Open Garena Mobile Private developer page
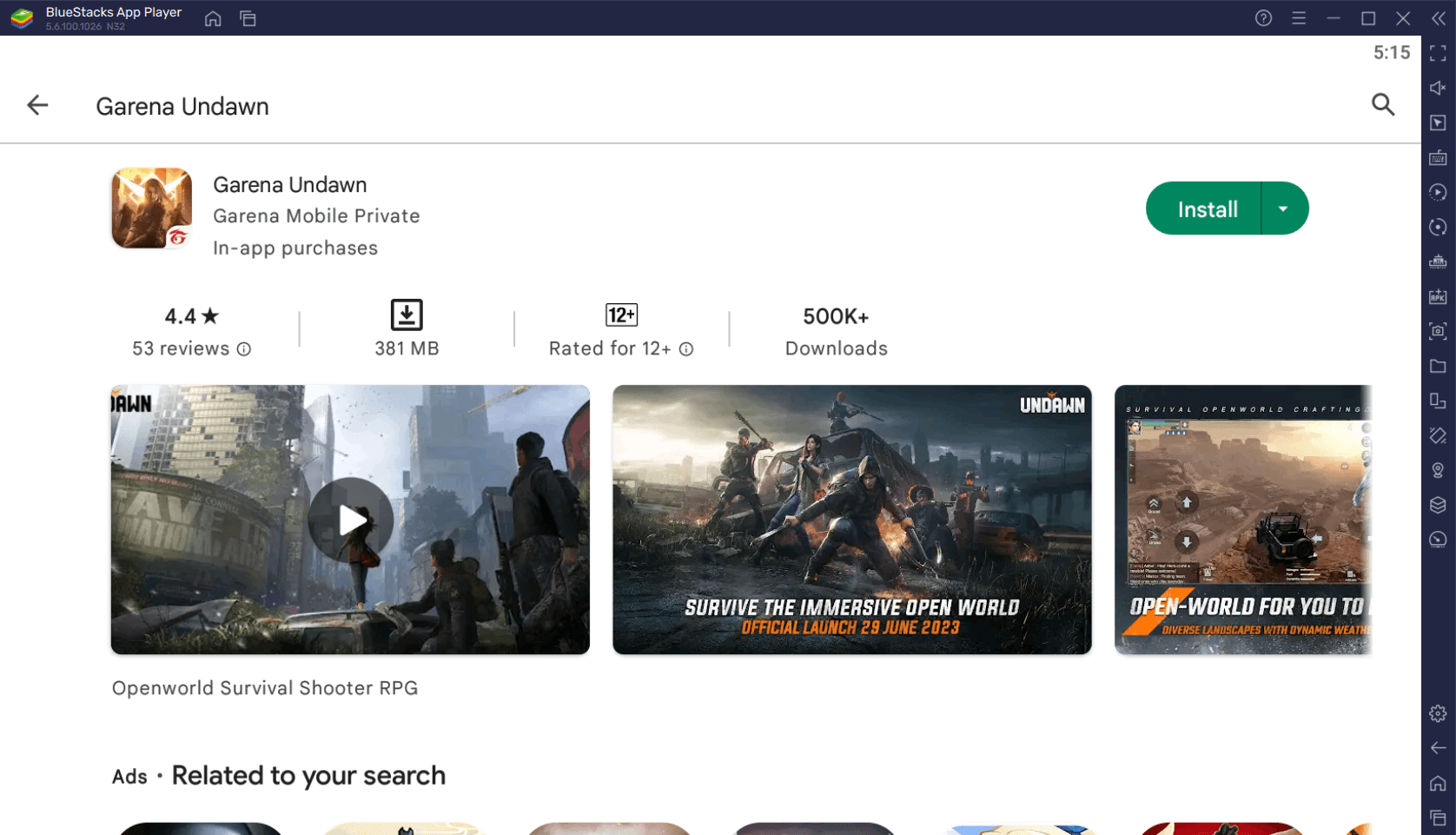The image size is (1456, 835). (x=316, y=215)
